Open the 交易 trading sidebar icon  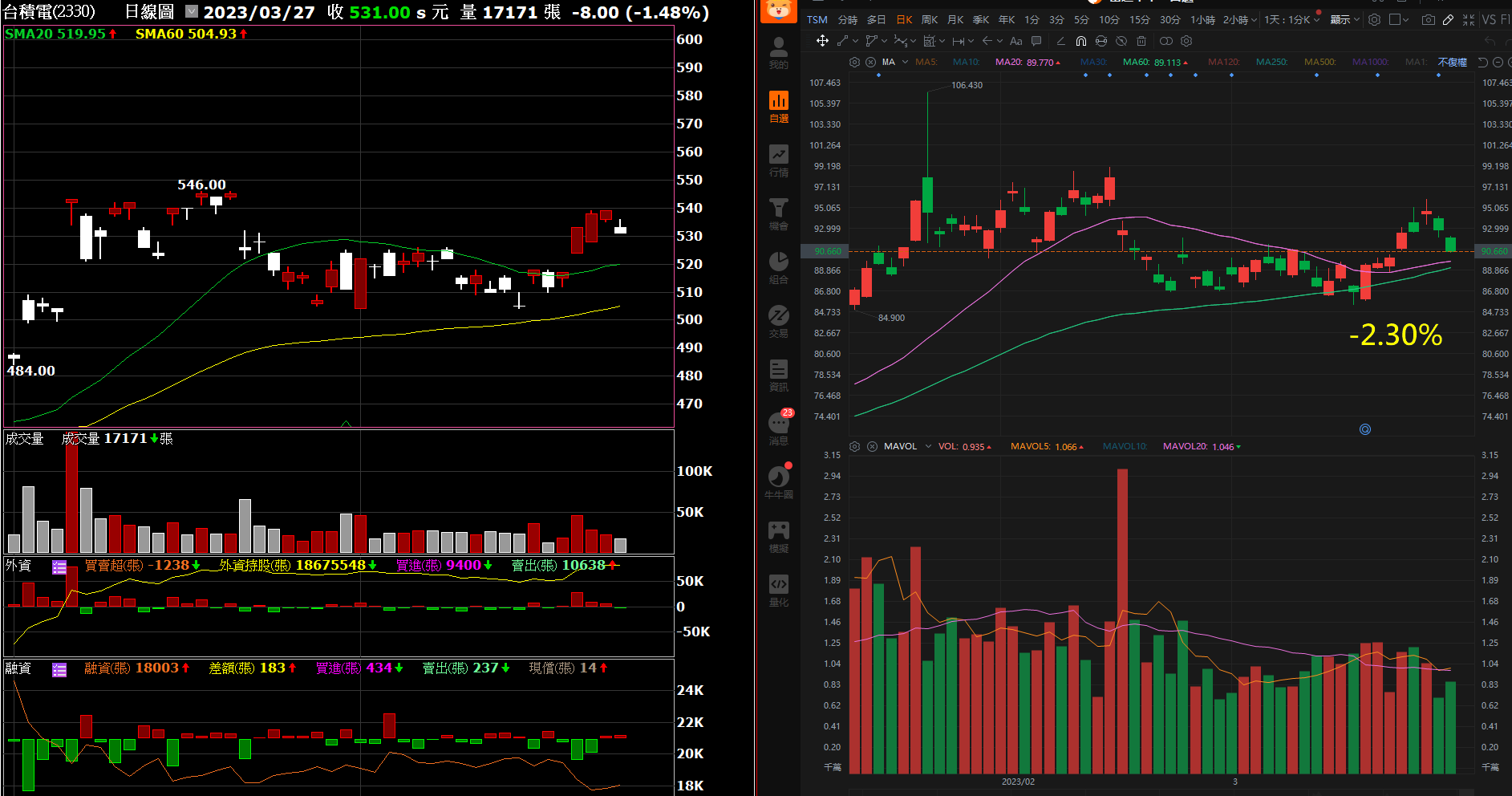pos(778,322)
